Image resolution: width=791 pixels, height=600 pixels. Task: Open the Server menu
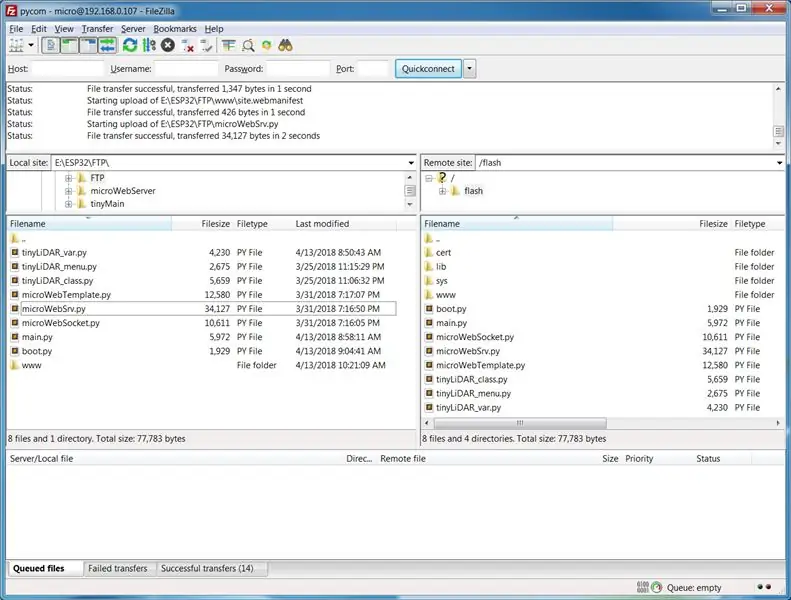(x=133, y=29)
